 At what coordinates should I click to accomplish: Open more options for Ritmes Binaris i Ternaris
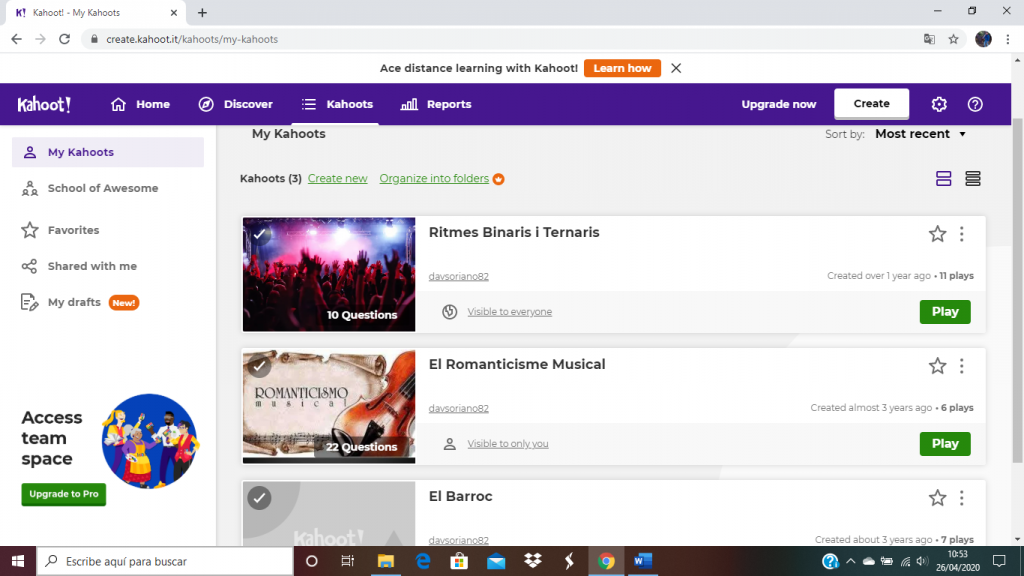click(961, 234)
